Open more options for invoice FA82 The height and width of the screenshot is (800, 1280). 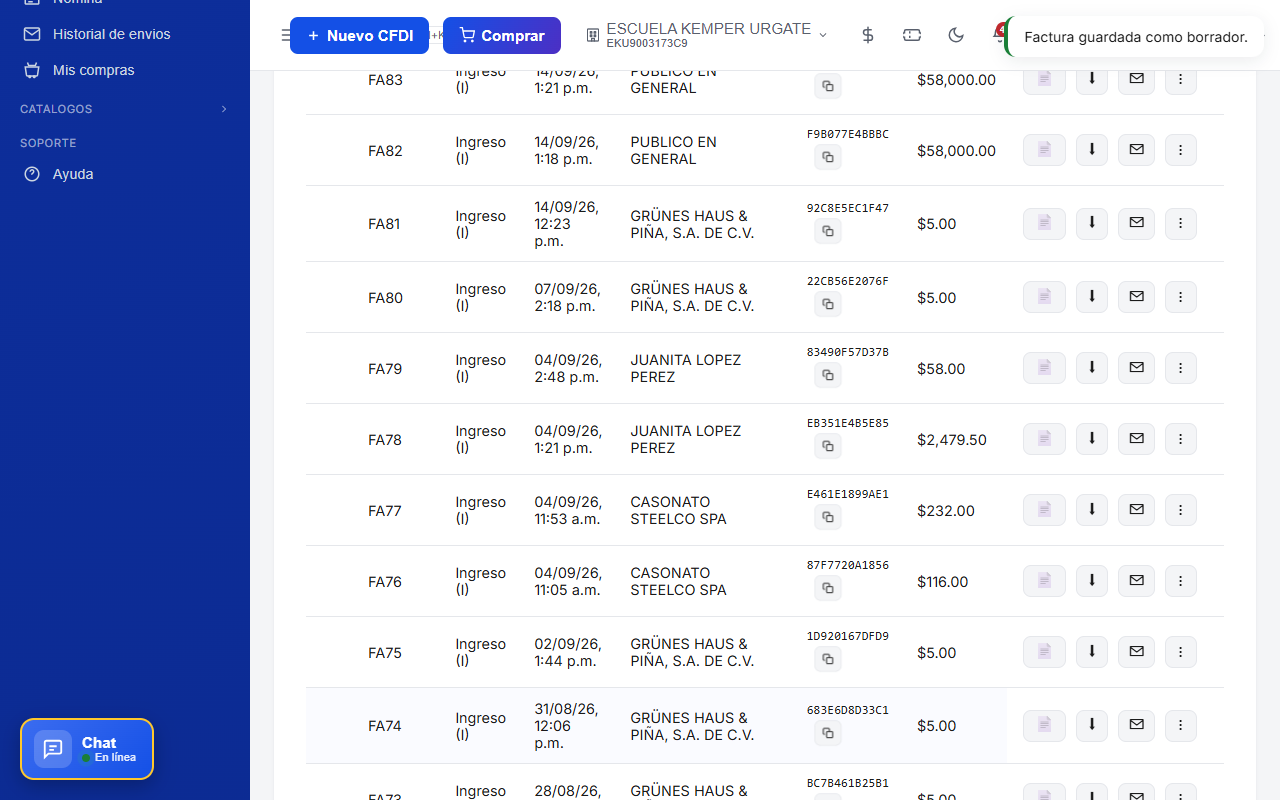coord(1181,150)
